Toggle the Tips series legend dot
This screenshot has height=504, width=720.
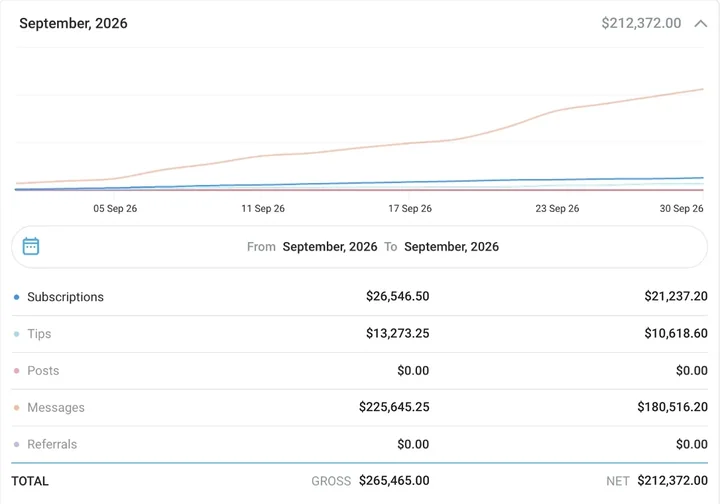click(17, 334)
